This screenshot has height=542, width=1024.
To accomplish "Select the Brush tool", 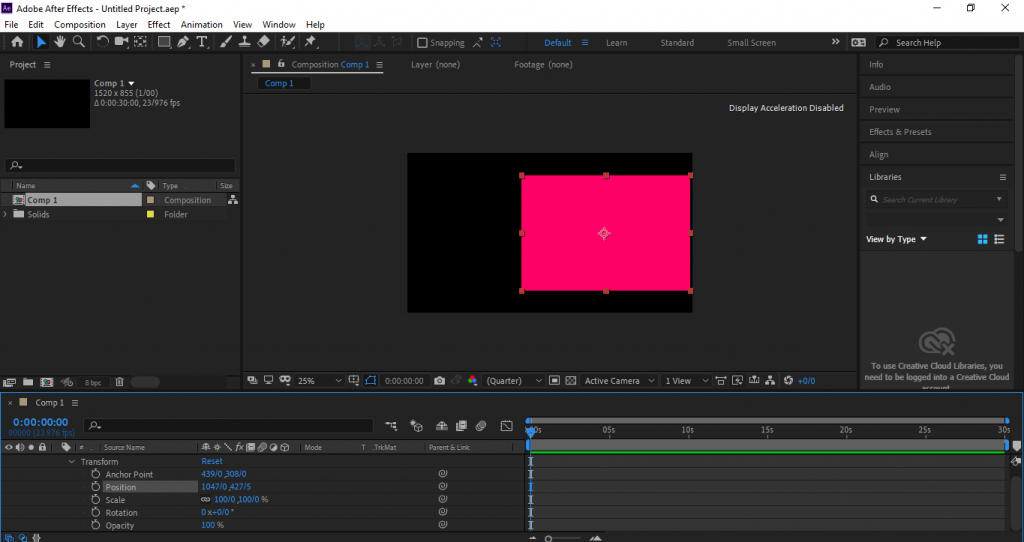I will tap(225, 42).
